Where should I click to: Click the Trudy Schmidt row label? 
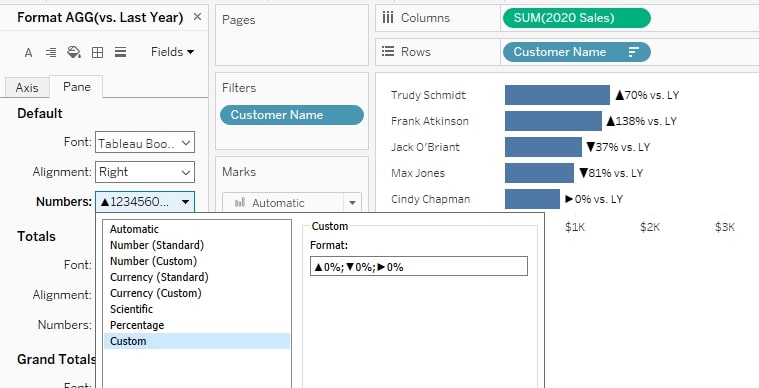coord(428,95)
